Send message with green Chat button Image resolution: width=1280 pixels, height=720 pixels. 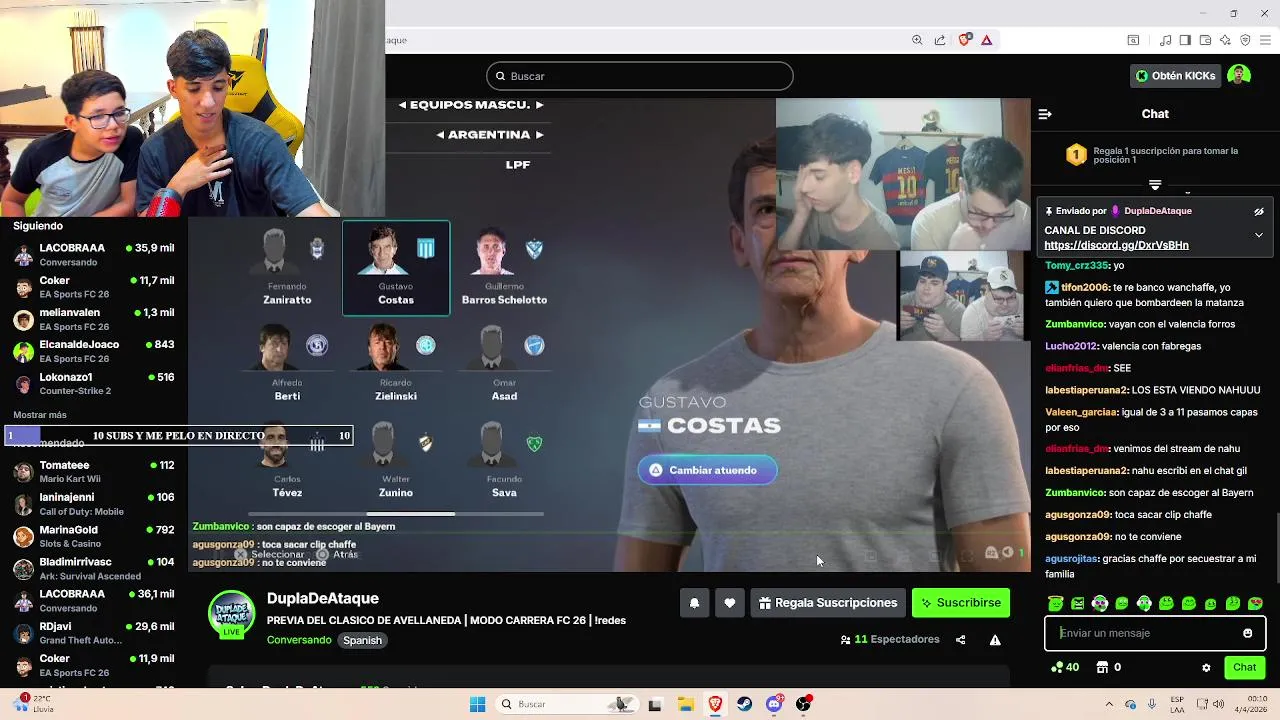1244,667
